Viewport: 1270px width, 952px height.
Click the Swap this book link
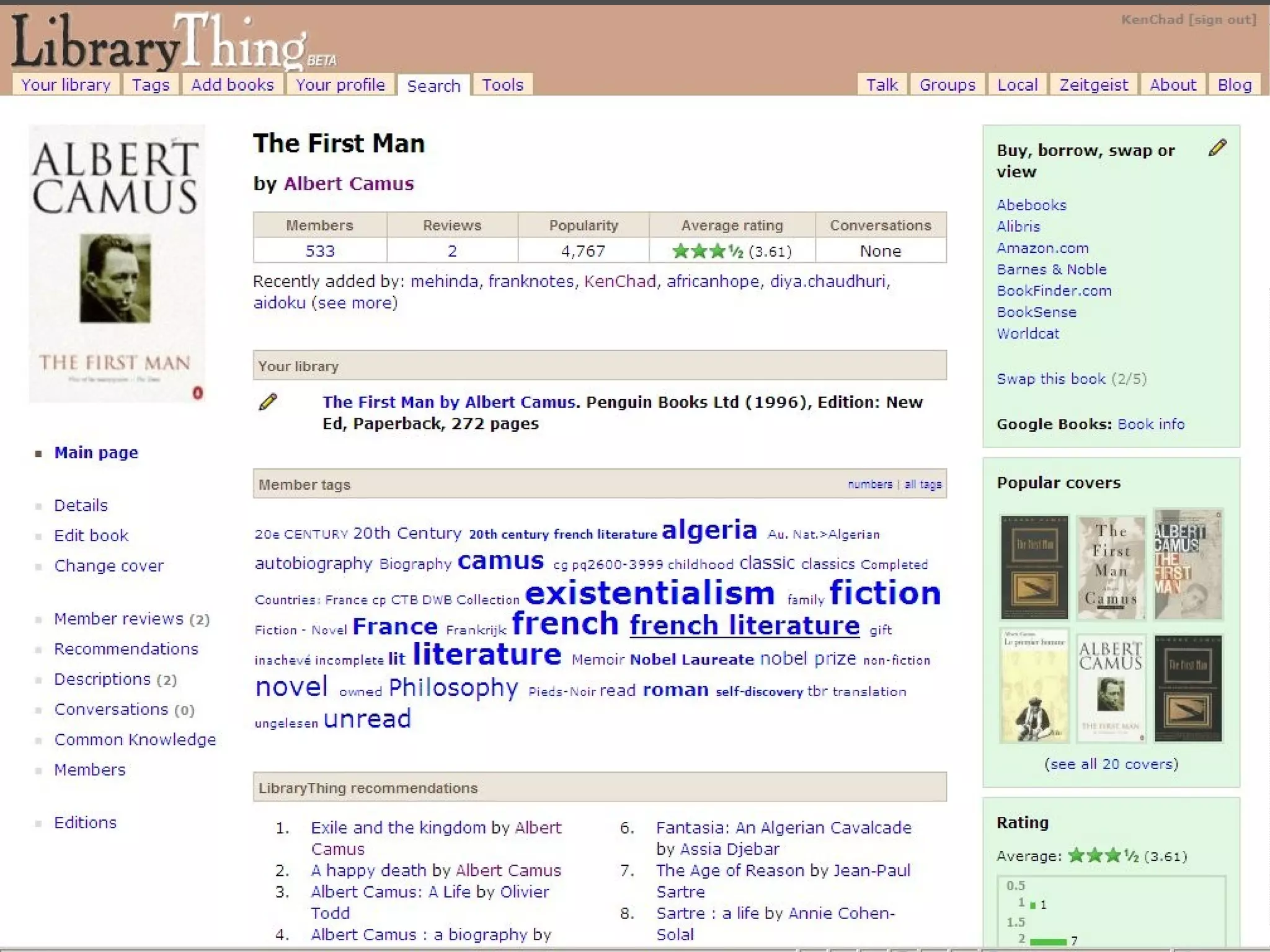1050,379
